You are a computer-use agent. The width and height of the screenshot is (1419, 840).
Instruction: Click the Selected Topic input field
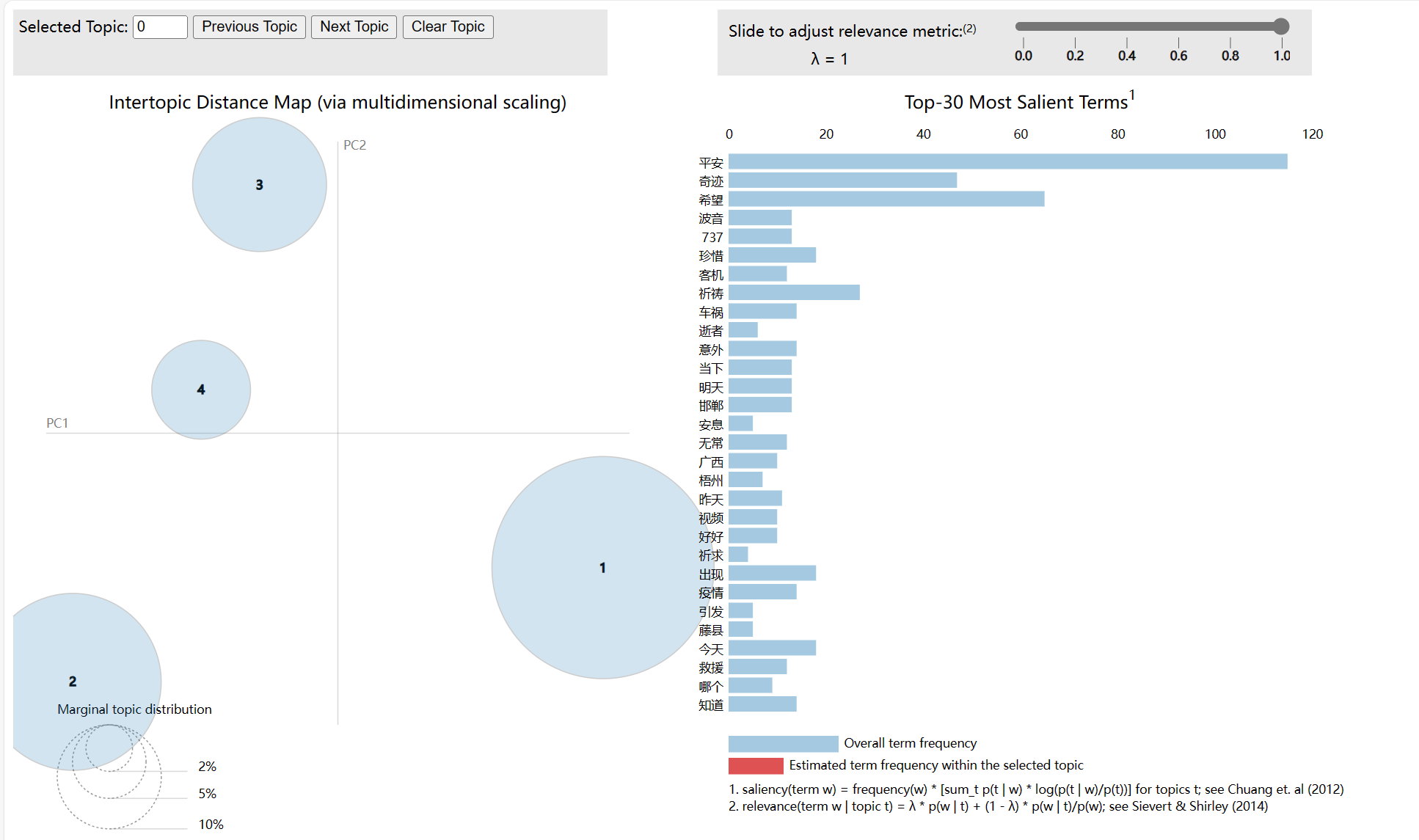[x=160, y=27]
